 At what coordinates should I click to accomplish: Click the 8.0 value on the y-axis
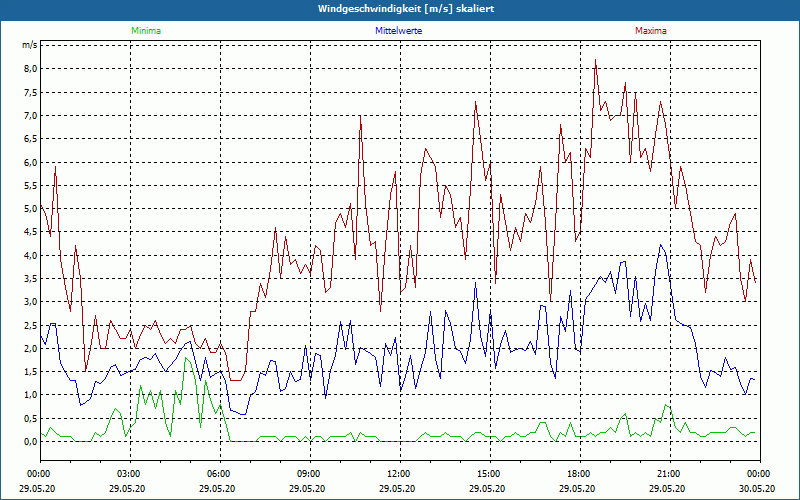30,69
